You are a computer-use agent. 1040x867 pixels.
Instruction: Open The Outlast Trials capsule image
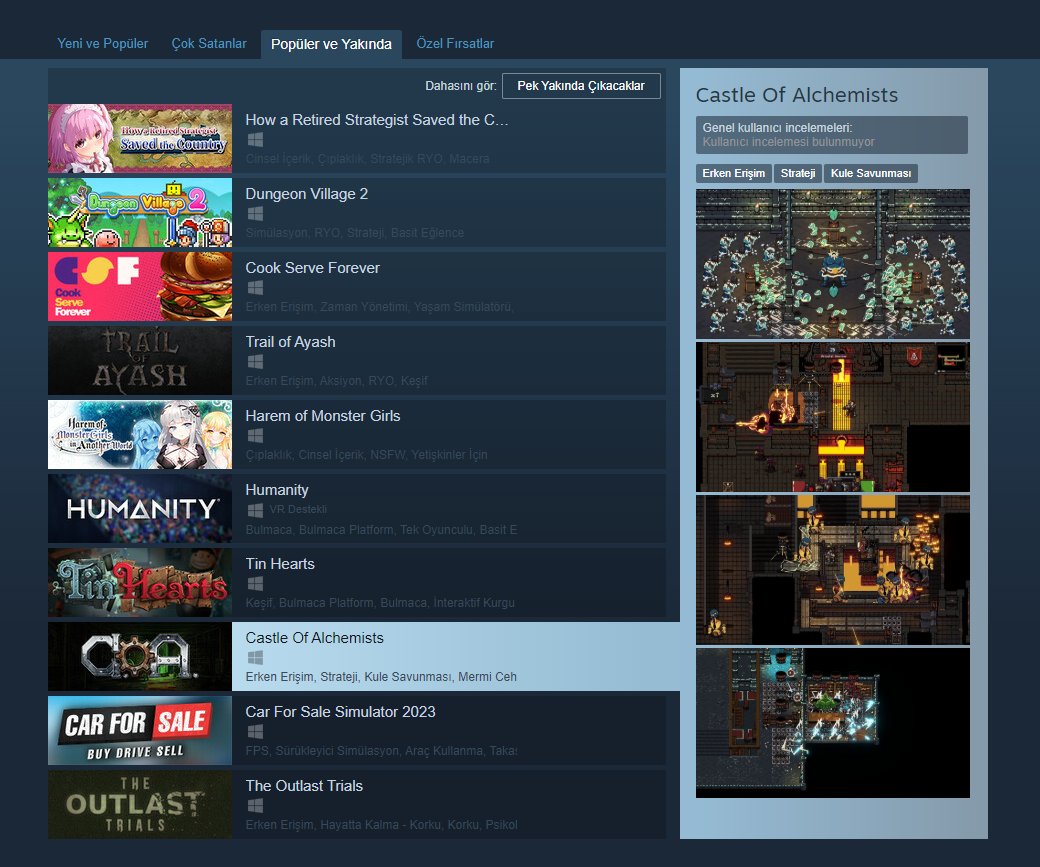[140, 804]
